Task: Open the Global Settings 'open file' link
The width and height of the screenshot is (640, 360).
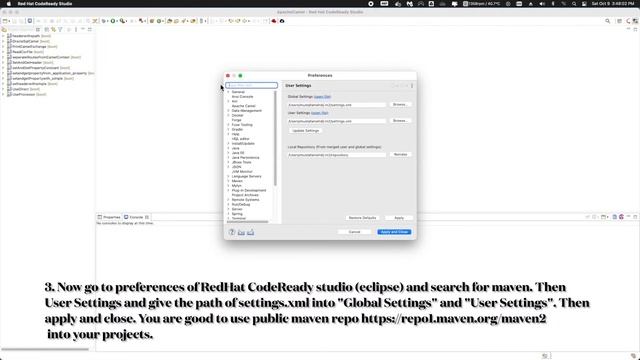Action: pos(322,97)
